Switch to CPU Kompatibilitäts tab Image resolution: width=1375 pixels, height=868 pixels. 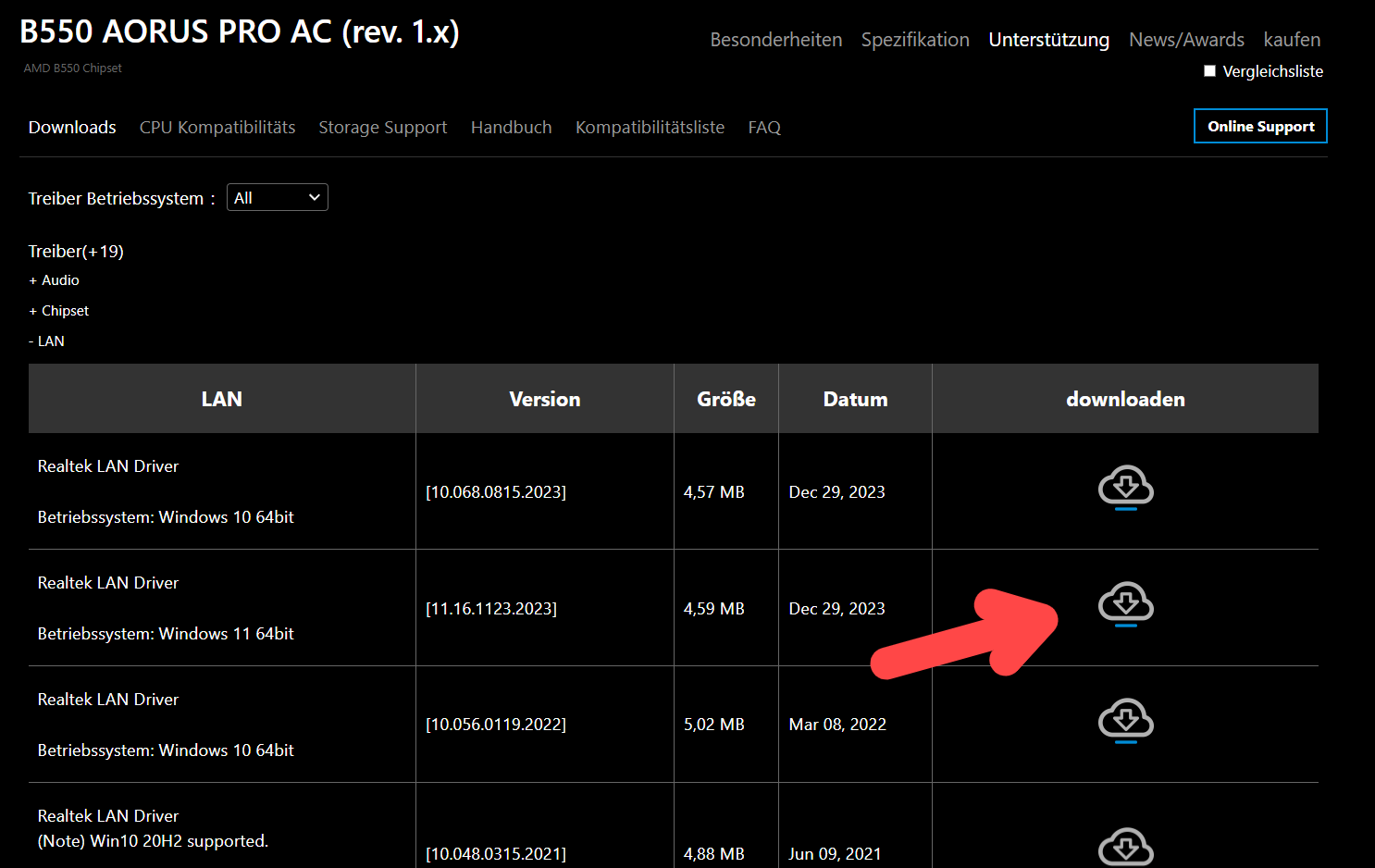coord(217,128)
